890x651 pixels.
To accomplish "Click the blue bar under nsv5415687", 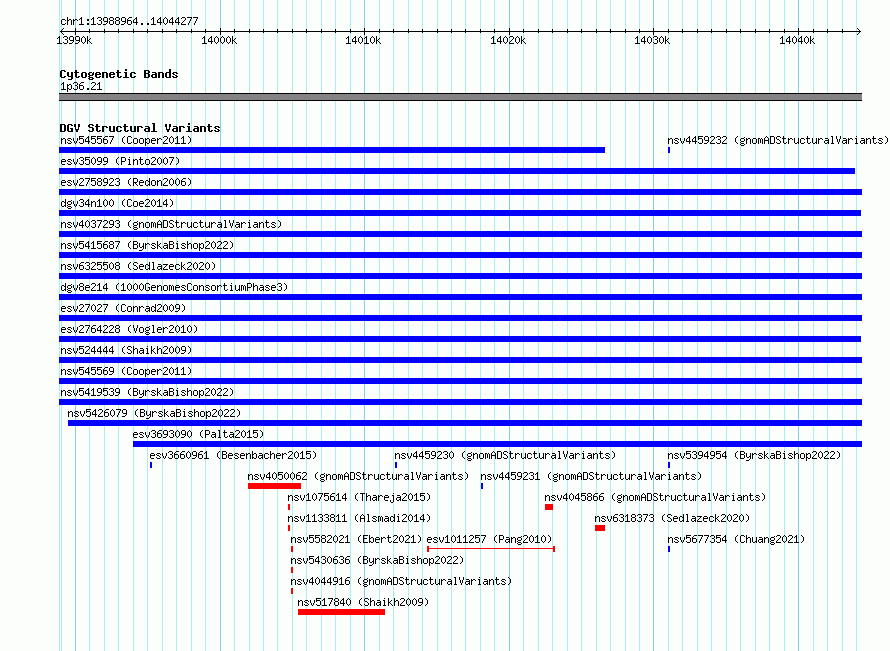I will point(460,255).
